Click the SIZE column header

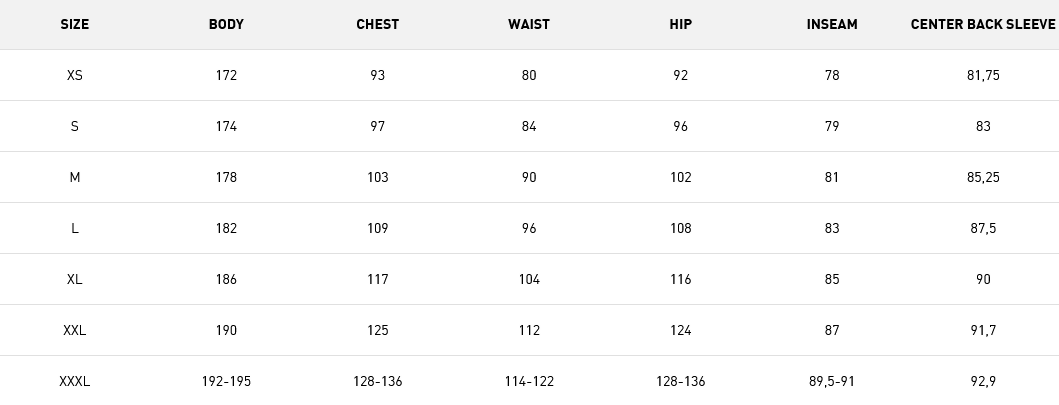(x=74, y=24)
